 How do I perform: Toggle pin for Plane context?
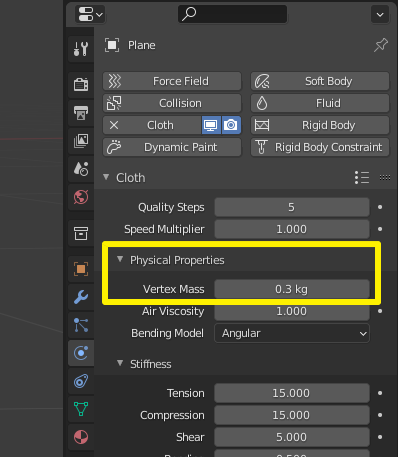(x=381, y=45)
